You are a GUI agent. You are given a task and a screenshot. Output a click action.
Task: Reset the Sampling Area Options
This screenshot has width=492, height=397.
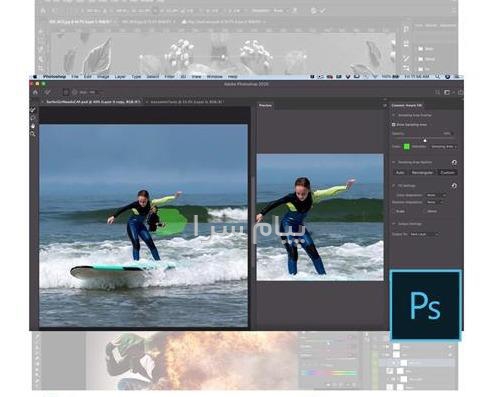pyautogui.click(x=454, y=162)
